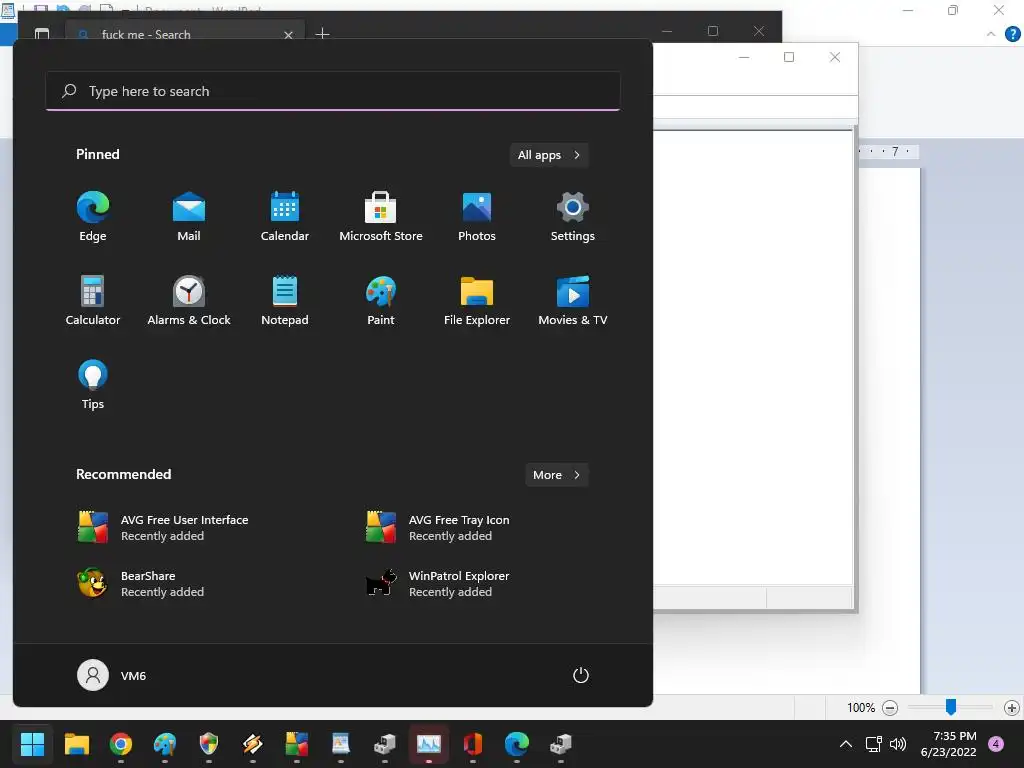This screenshot has width=1024, height=768.
Task: Switch to Winamp lightning-bolt taskbar icon
Action: pyautogui.click(x=253, y=744)
